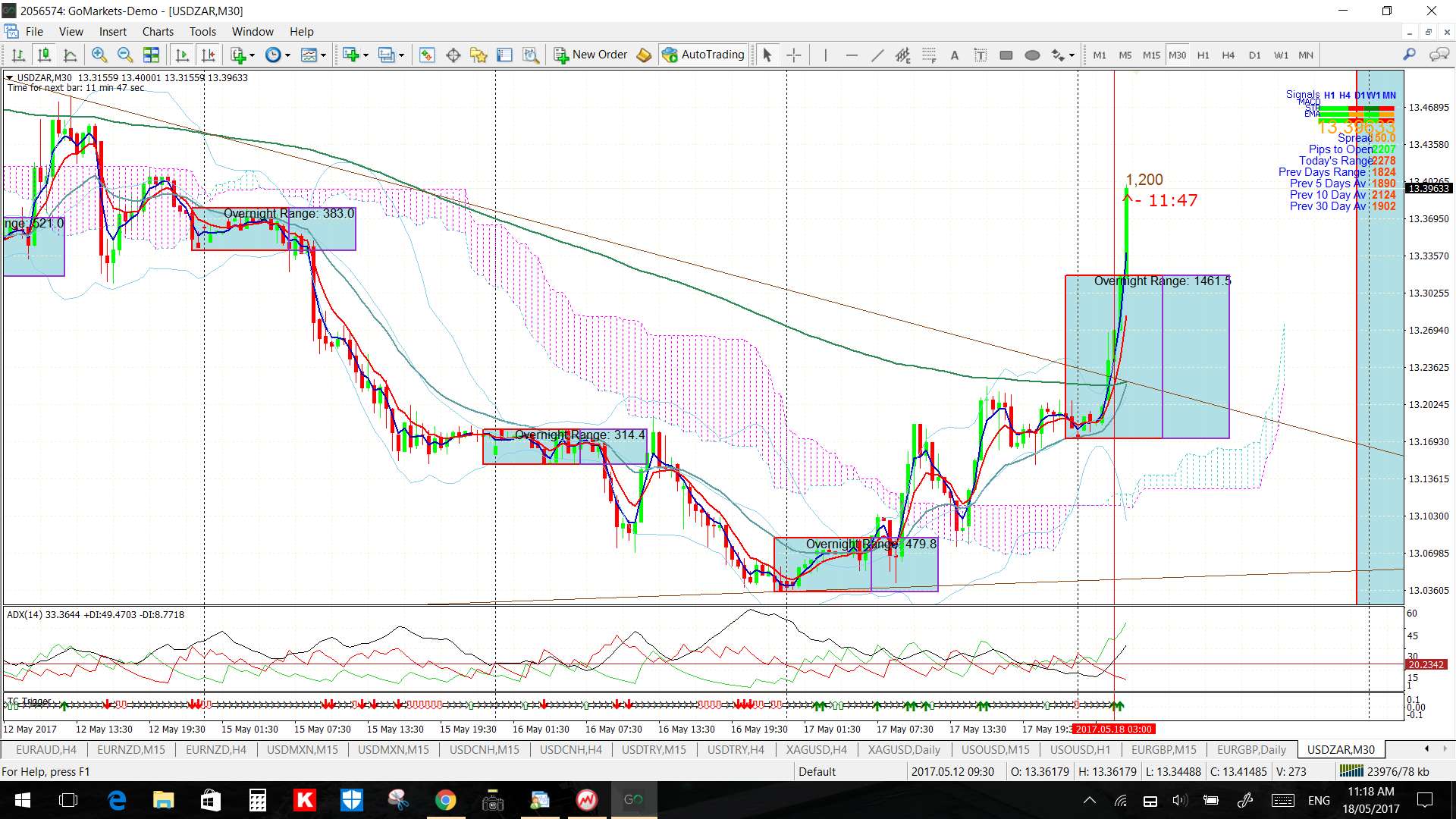This screenshot has height=819, width=1456.
Task: Select the candlestick chart mode
Action: click(x=44, y=55)
